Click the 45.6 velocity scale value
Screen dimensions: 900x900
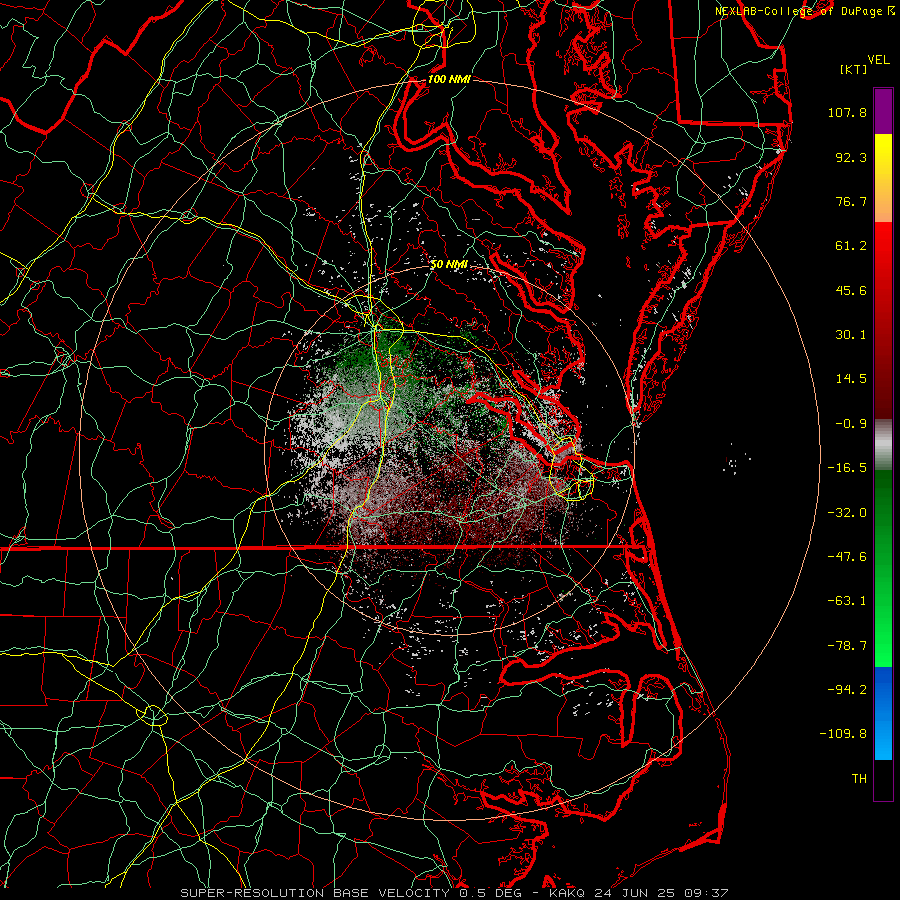coord(851,290)
